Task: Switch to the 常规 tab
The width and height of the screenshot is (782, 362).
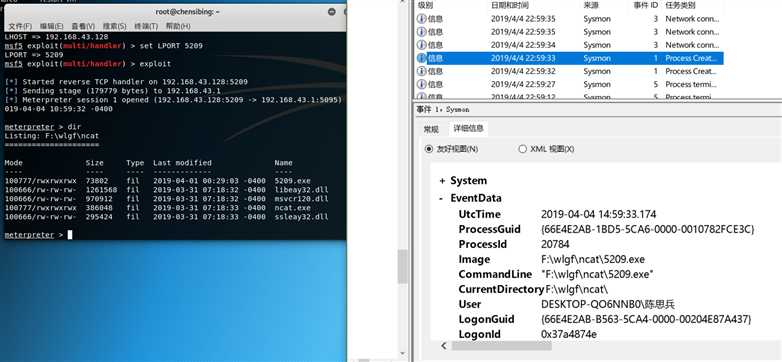Action: (431, 129)
